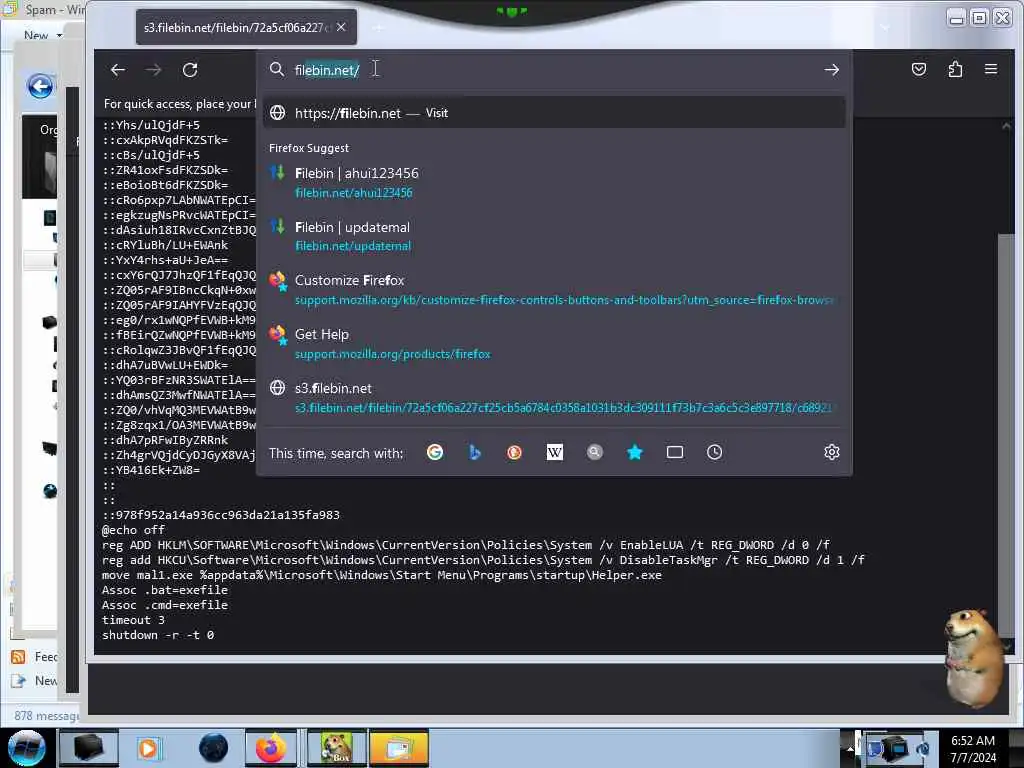Click the '@echo off' line

click(133, 530)
